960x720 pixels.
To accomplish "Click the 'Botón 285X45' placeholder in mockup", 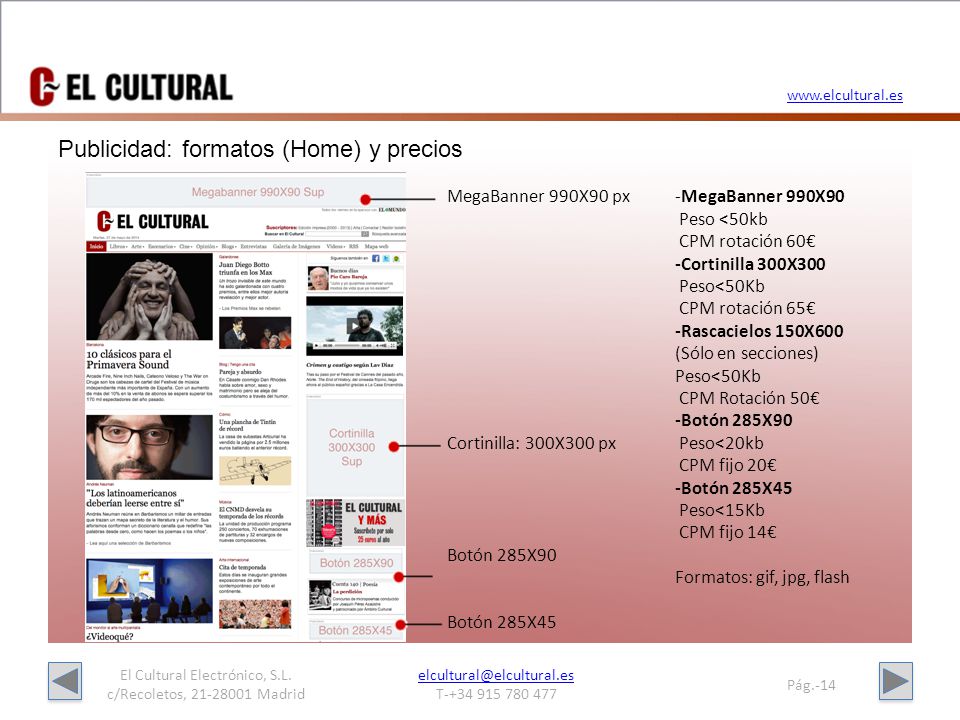I will (x=355, y=630).
